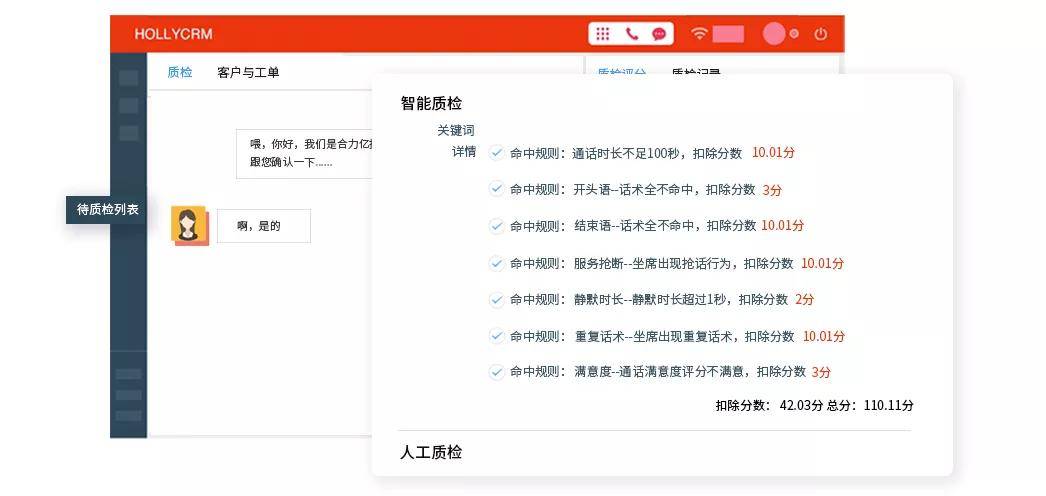Open the 待质检列表 sidebar label

(x=107, y=209)
